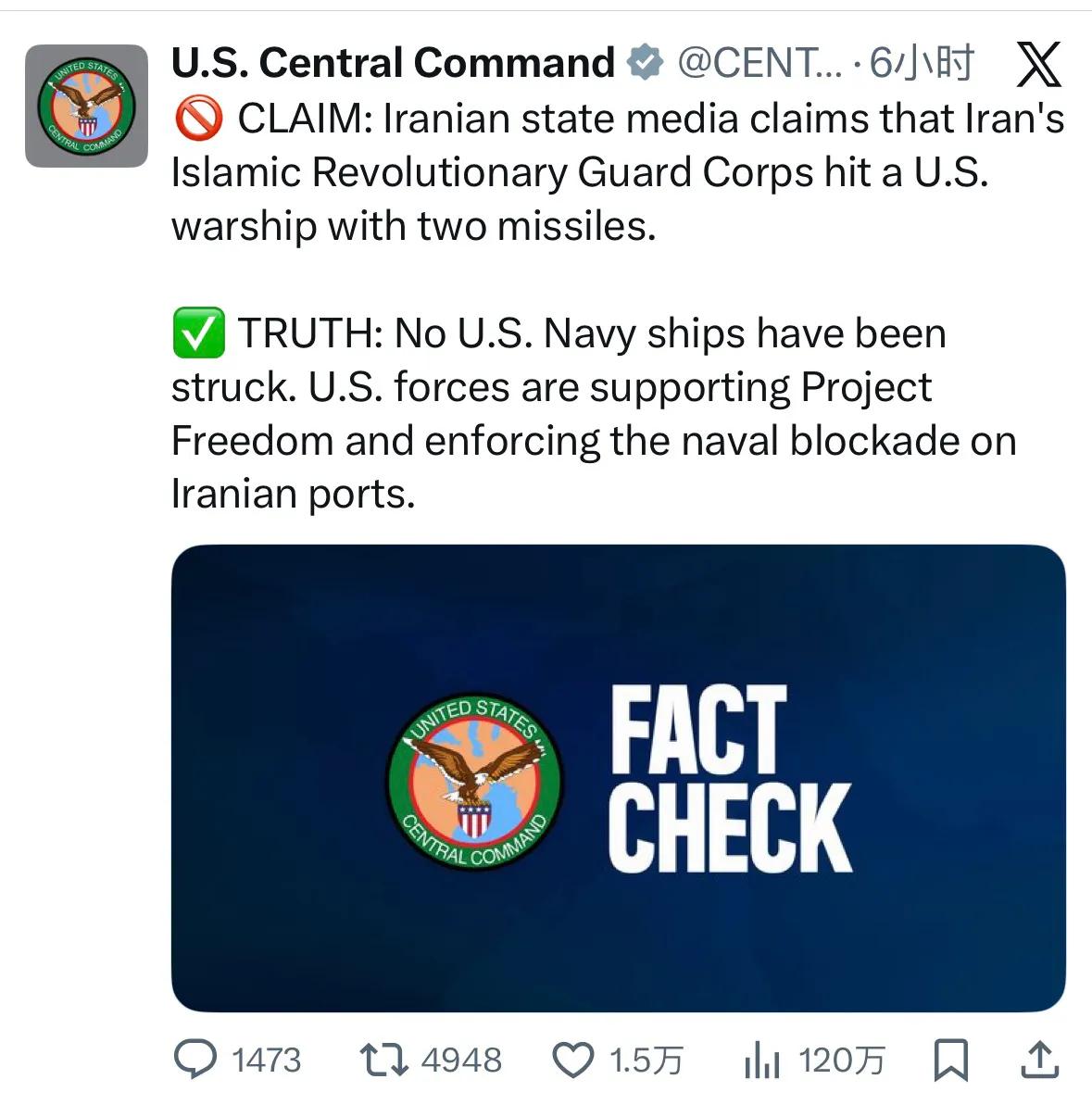Open the 6小时 timestamp link
This screenshot has width=1092, height=1117.
922,63
